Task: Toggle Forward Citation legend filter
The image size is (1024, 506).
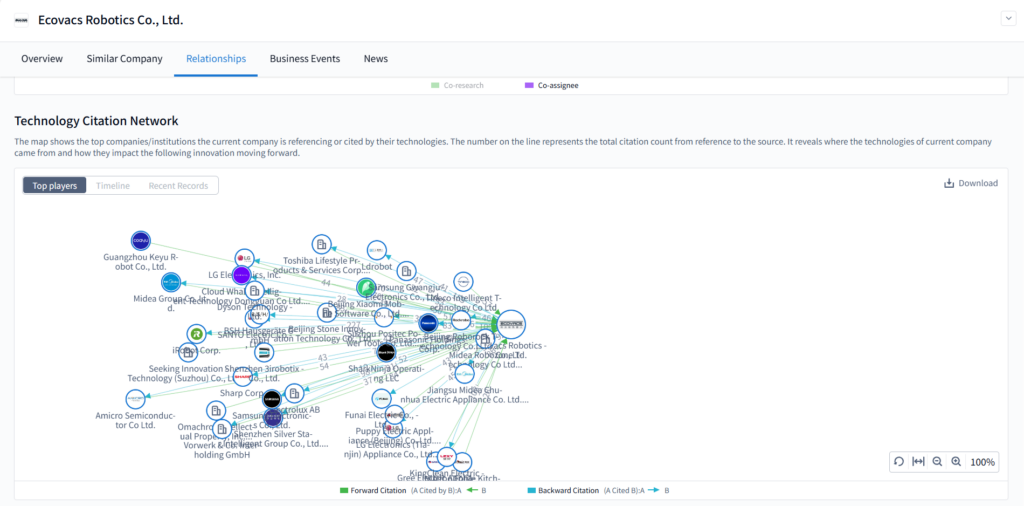Action: 373,491
